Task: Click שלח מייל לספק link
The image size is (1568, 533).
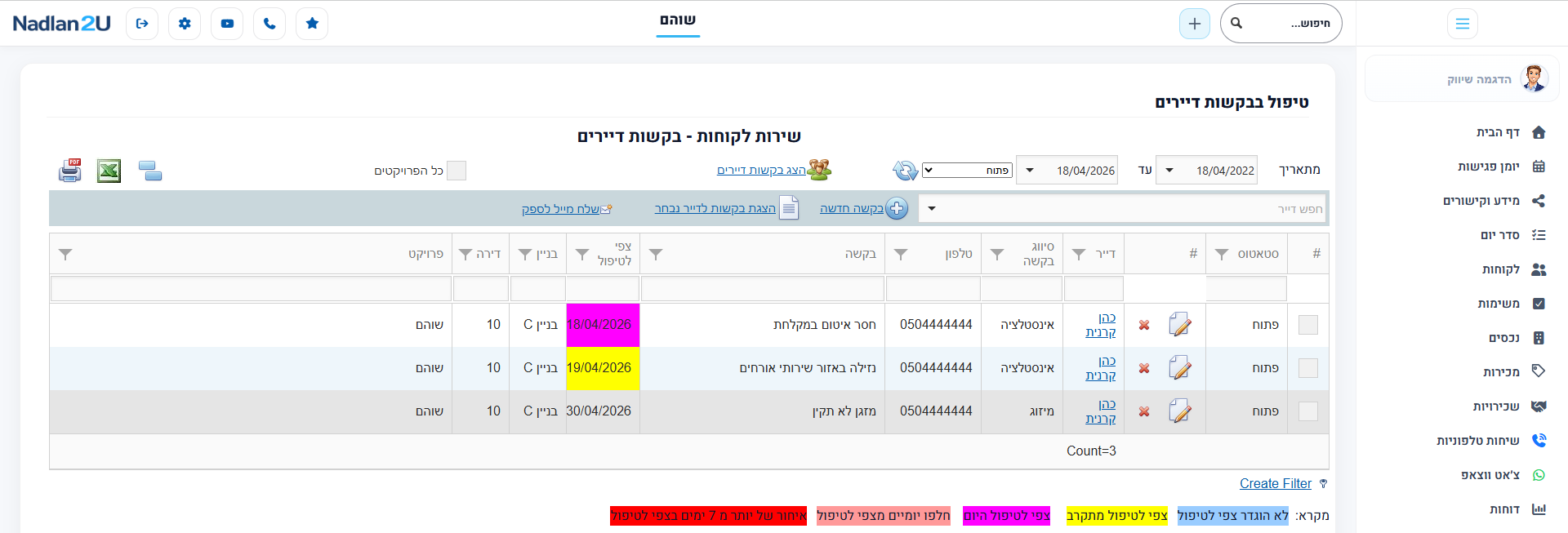Action: [x=561, y=209]
